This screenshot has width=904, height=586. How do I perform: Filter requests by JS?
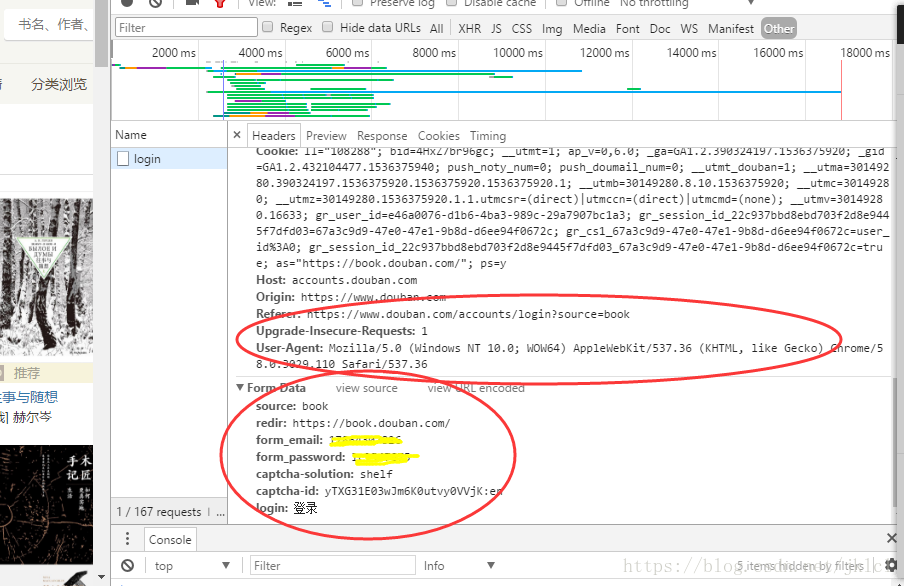496,28
